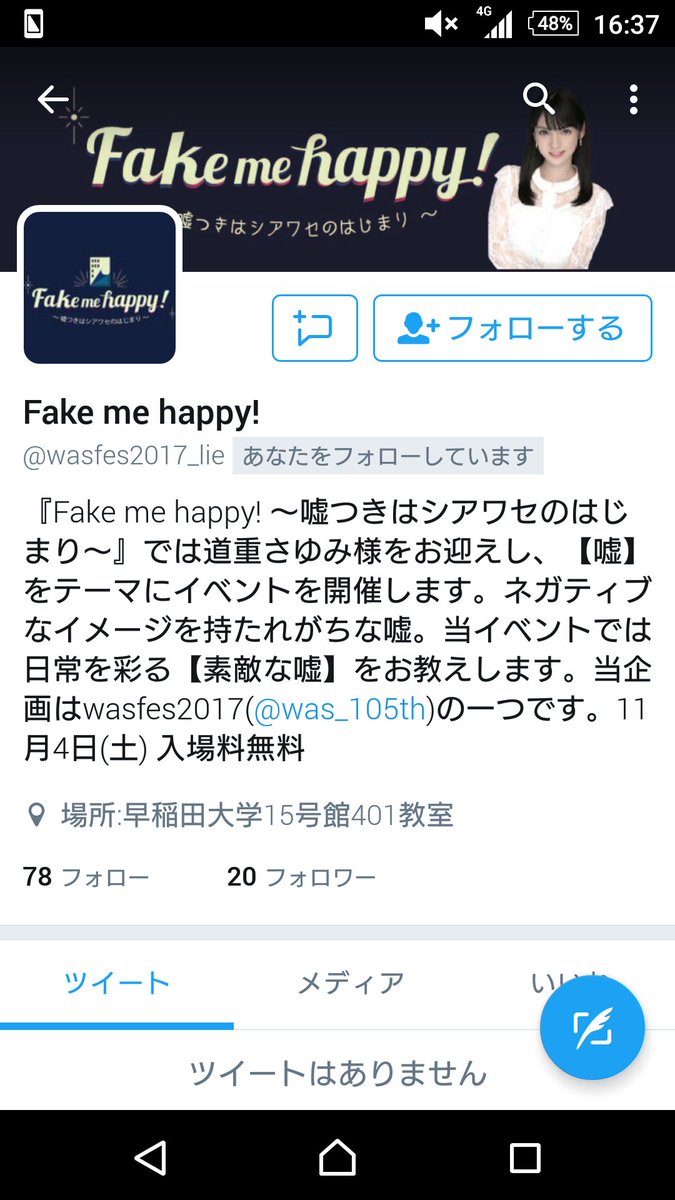
Task: Tap the muted volume status icon
Action: click(x=440, y=23)
